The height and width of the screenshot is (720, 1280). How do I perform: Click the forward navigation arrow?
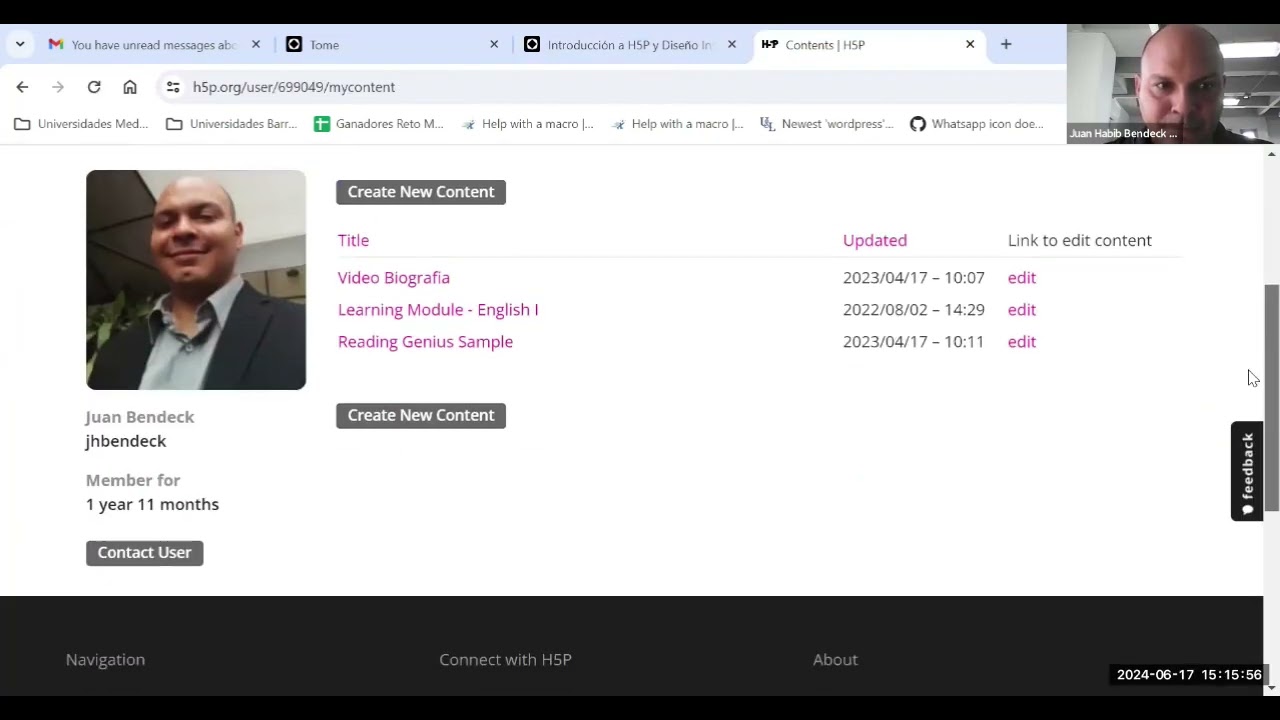[58, 87]
